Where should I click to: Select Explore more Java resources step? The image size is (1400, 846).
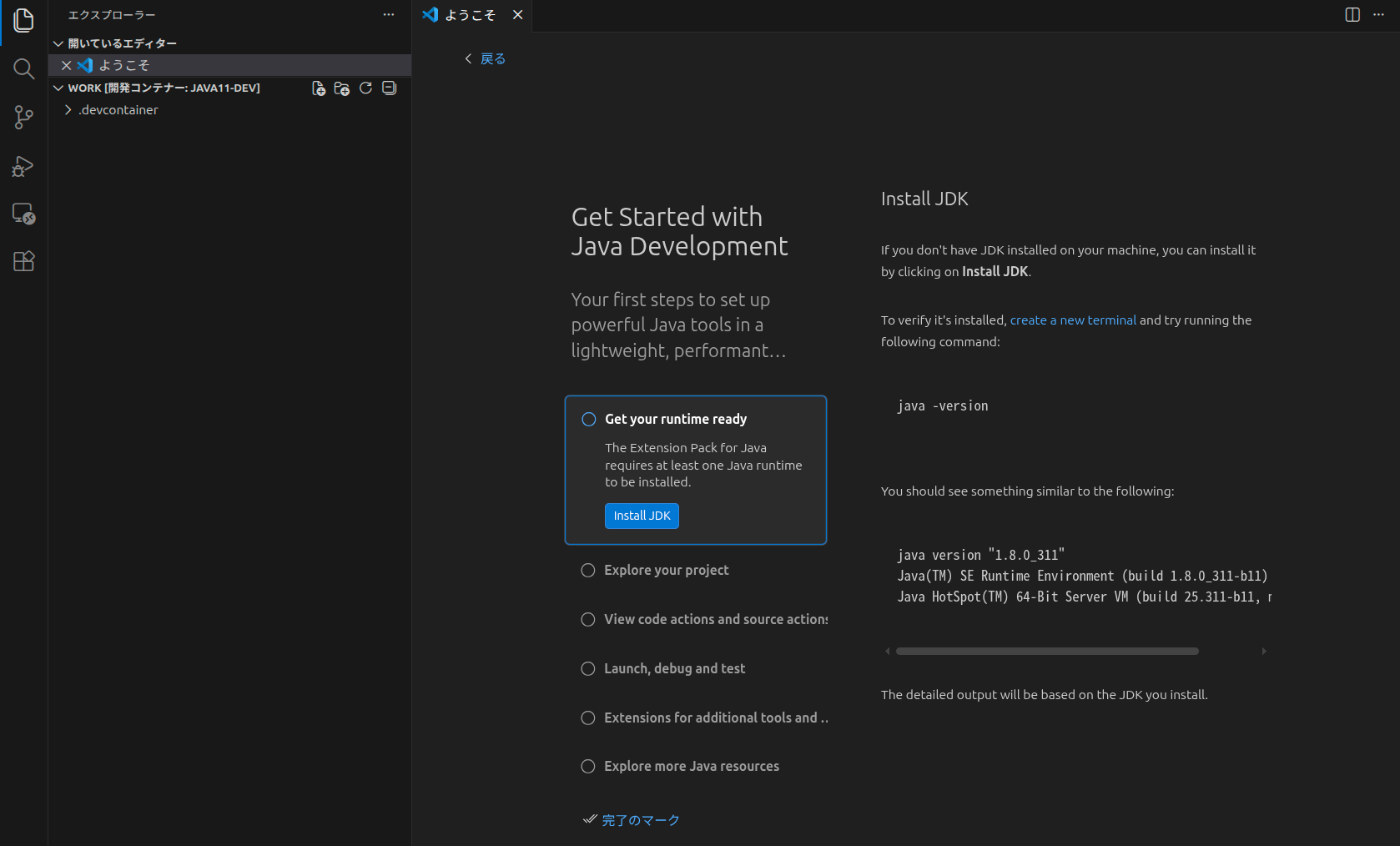click(x=691, y=766)
